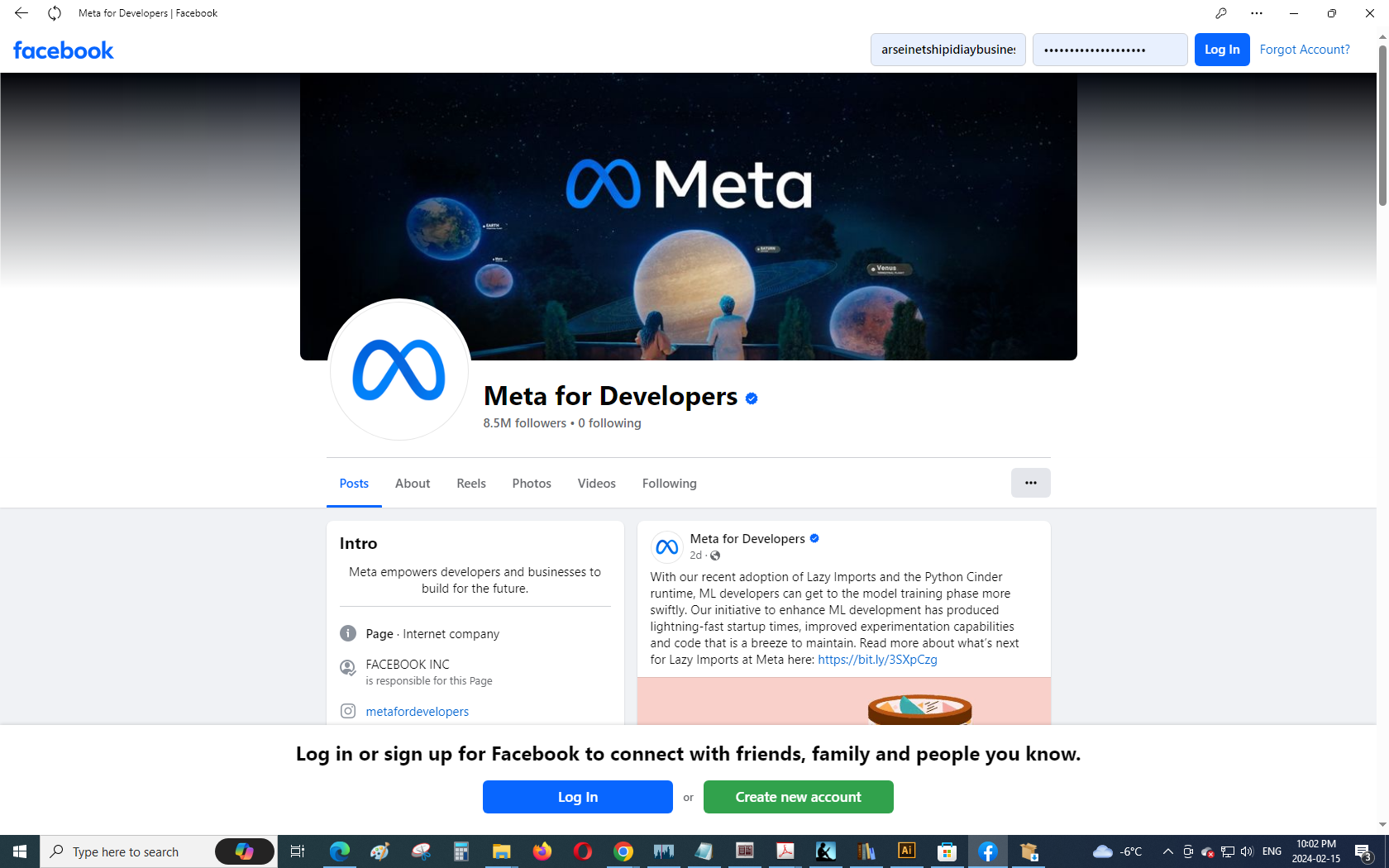Open the bit.ly link in the post
The width and height of the screenshot is (1389, 868).
click(877, 660)
